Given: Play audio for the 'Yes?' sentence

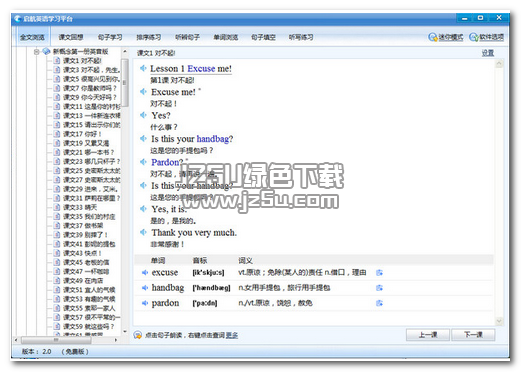Looking at the screenshot, I should [x=143, y=115].
